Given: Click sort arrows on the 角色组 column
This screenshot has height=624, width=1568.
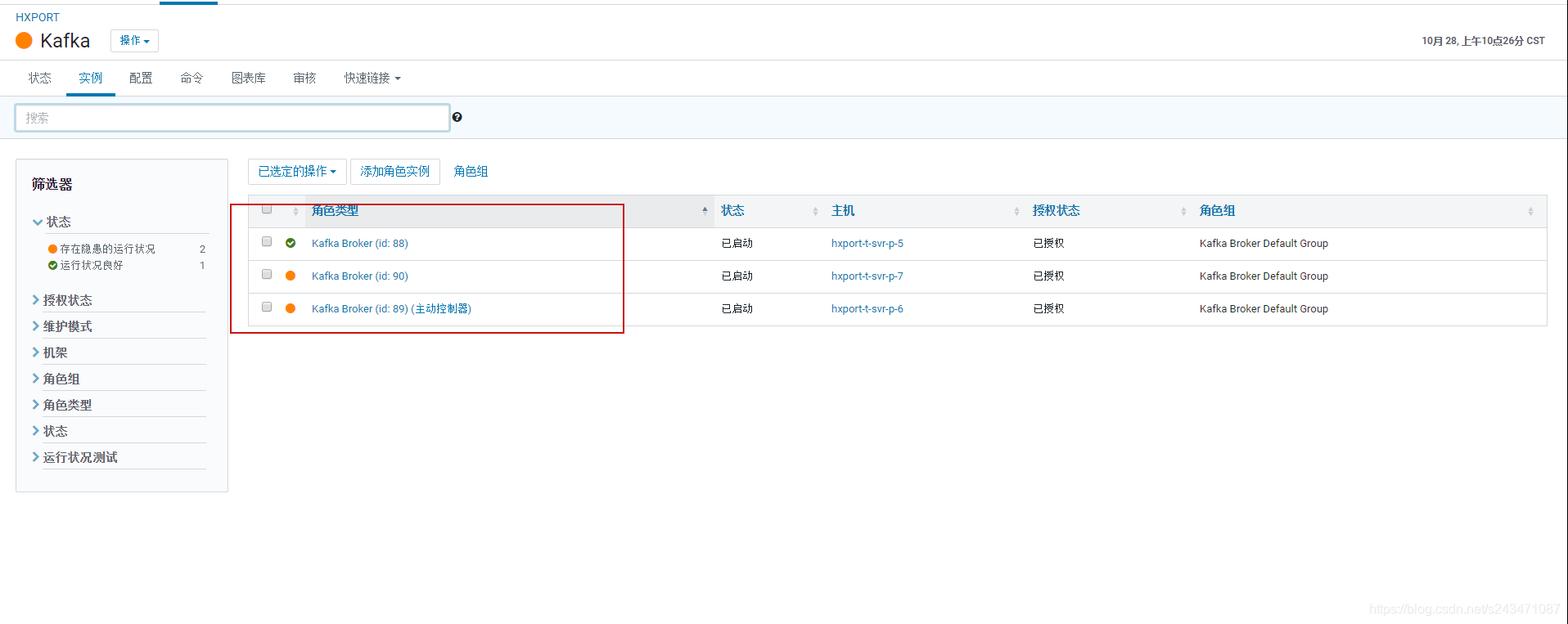Looking at the screenshot, I should [x=1530, y=211].
